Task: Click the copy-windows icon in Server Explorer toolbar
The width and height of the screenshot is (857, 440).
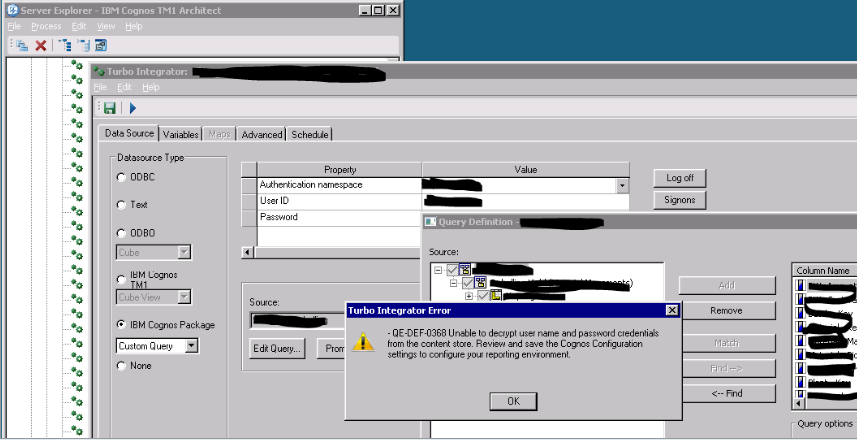Action: [x=22, y=45]
